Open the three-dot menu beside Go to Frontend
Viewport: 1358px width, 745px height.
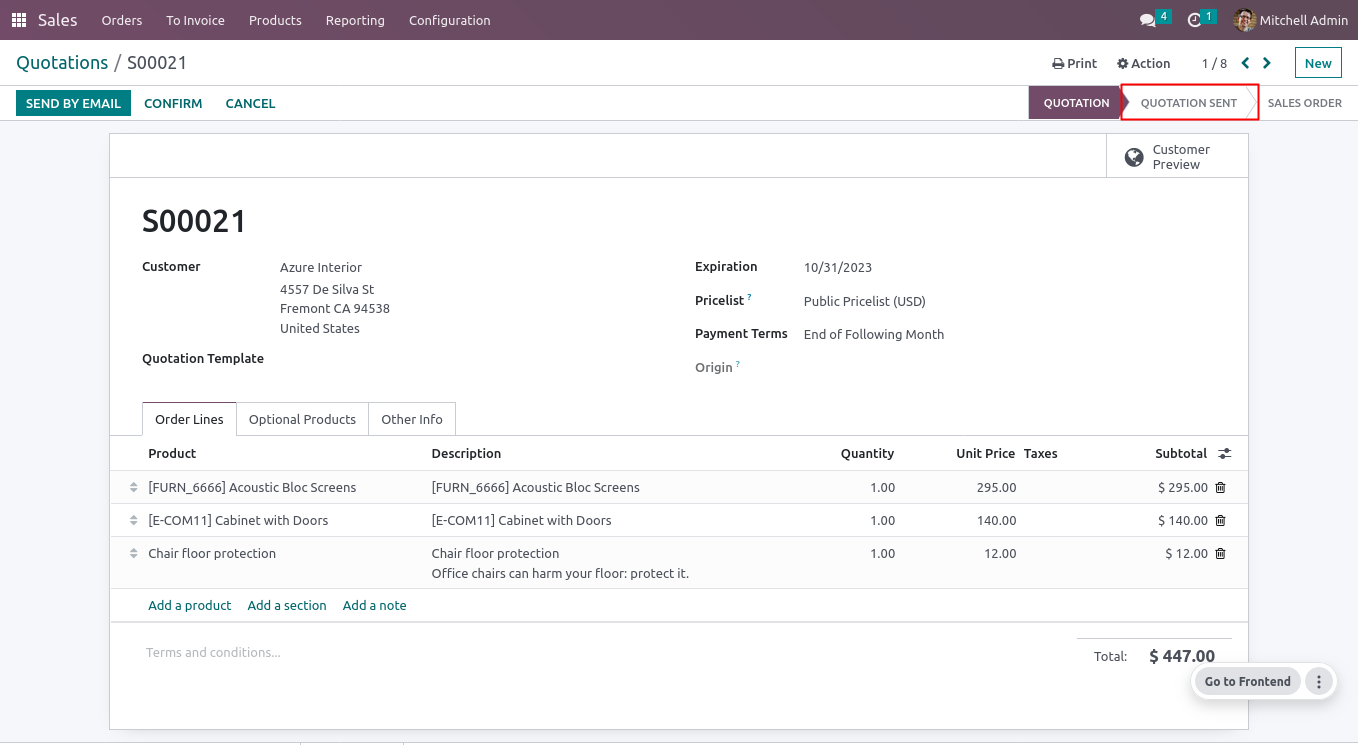[x=1319, y=682]
